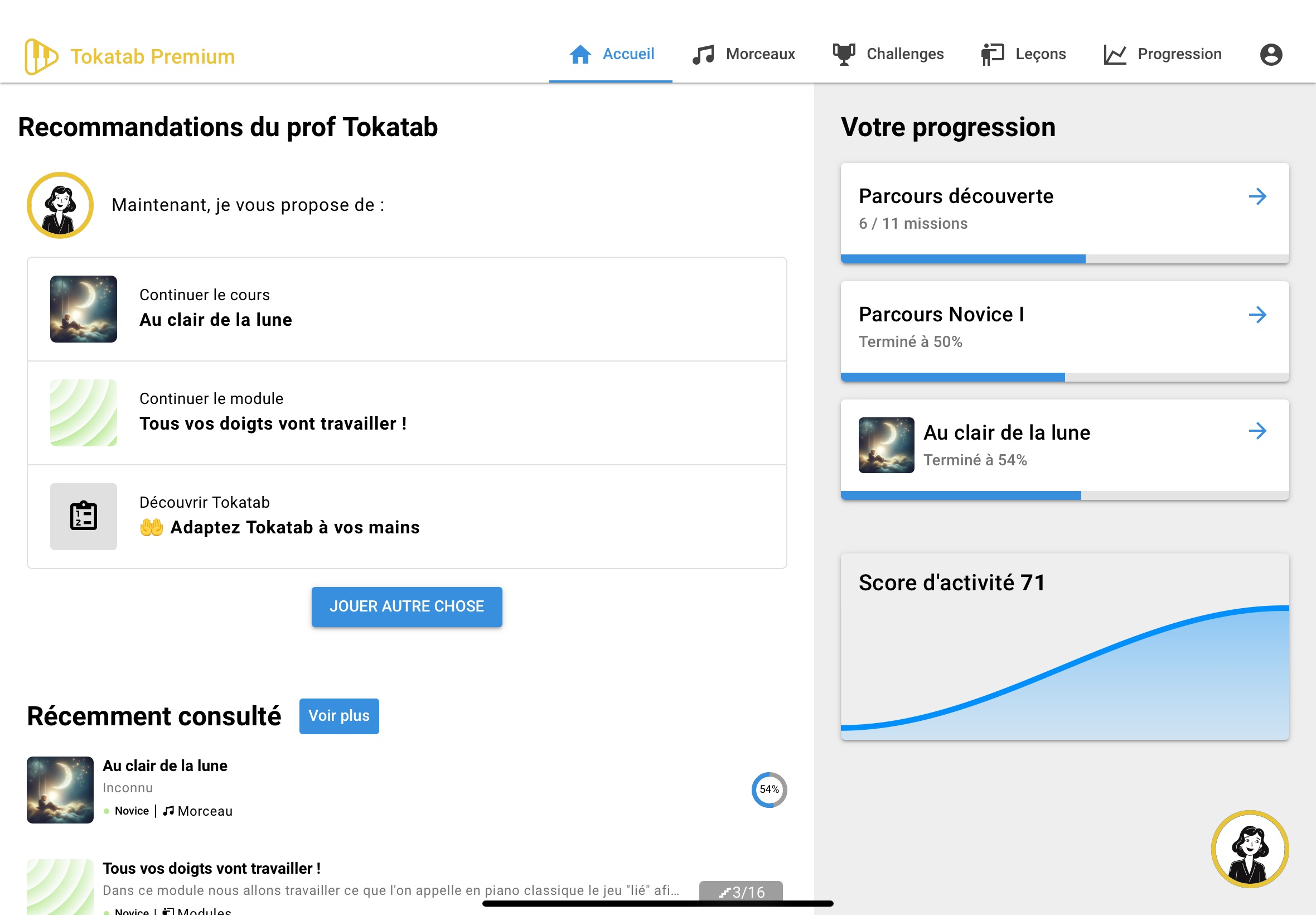Click the checklist icon for Découvrir Tokatab
This screenshot has width=1316, height=915.
click(84, 516)
